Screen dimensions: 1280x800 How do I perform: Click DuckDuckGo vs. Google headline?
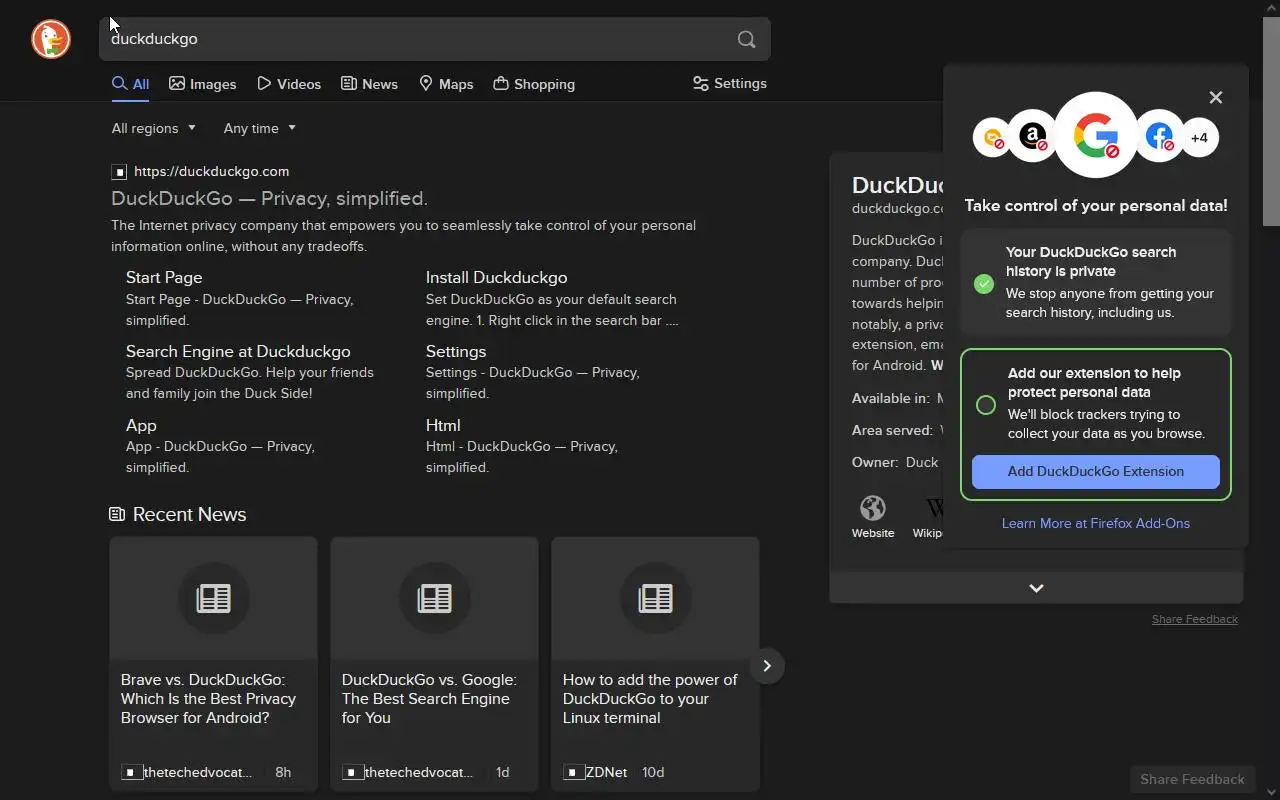[x=429, y=698]
